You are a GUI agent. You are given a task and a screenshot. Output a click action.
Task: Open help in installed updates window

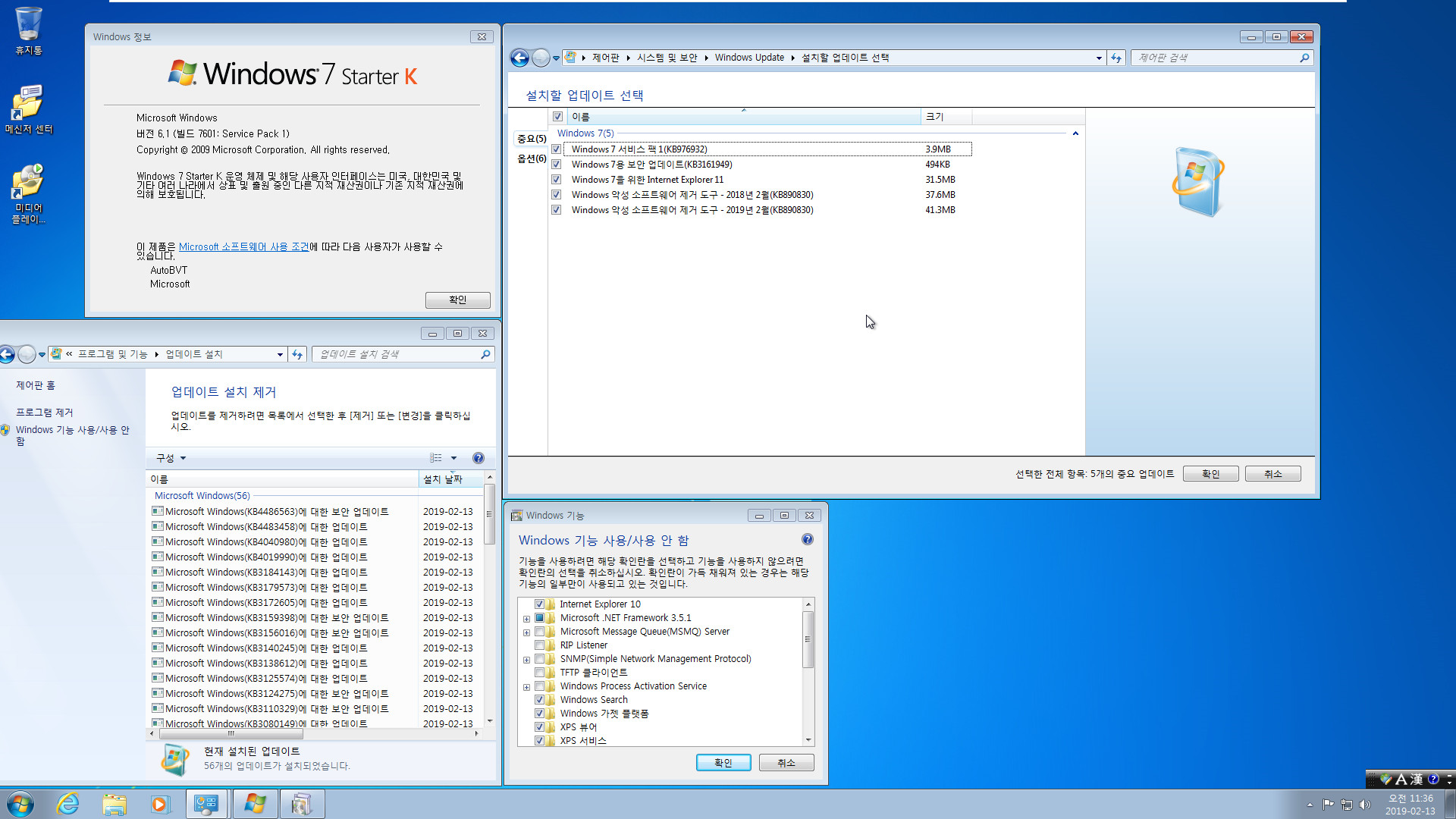(479, 458)
